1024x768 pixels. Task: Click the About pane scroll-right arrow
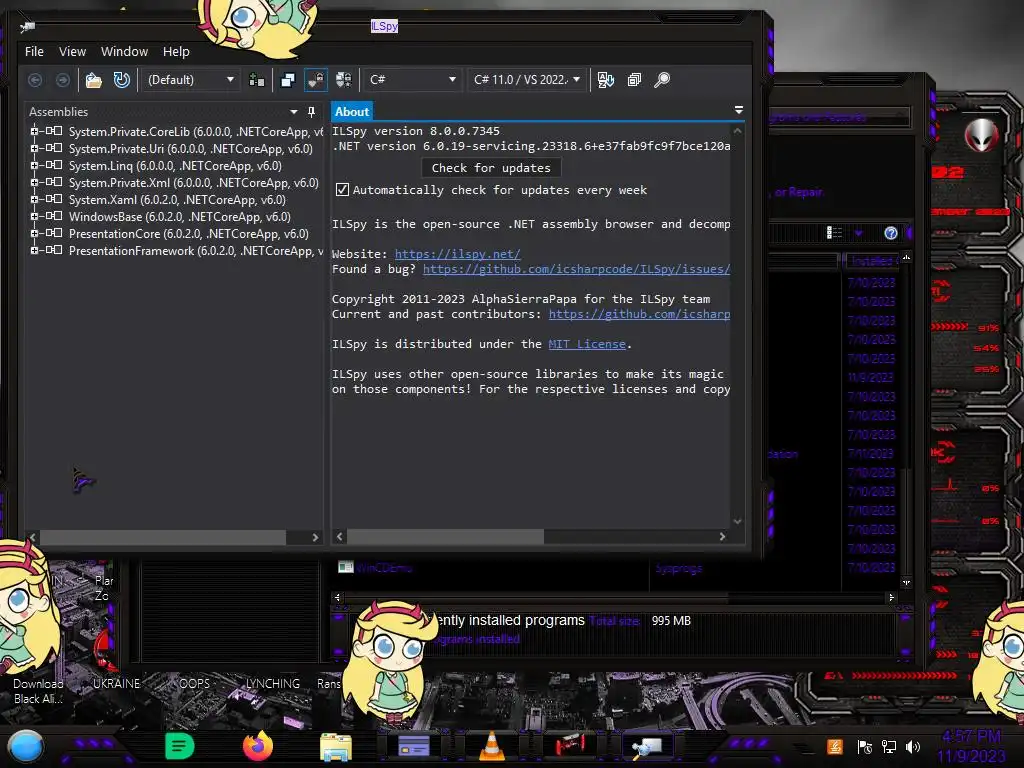click(722, 537)
